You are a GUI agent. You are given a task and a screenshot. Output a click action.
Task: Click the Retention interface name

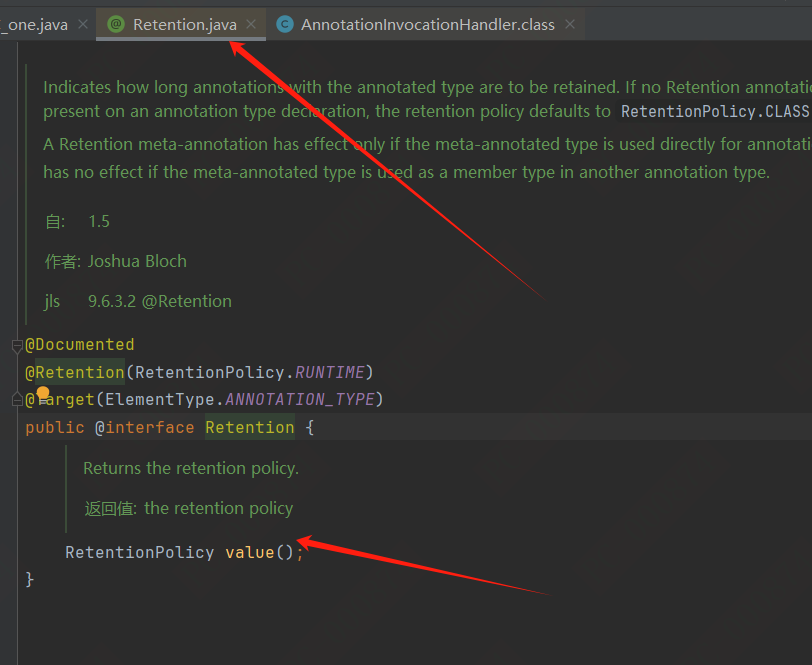[x=250, y=427]
